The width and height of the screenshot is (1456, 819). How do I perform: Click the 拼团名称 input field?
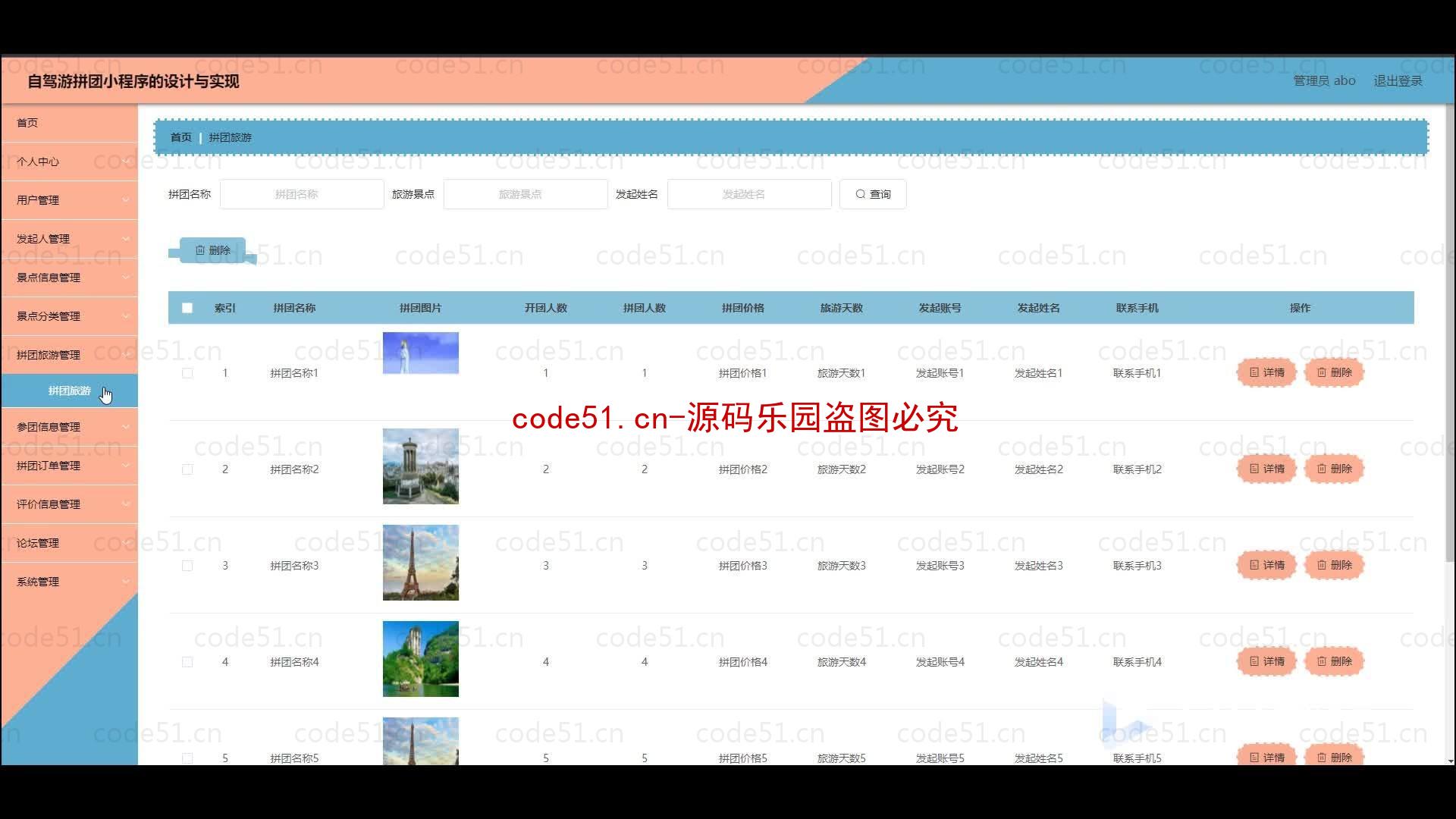click(x=297, y=193)
